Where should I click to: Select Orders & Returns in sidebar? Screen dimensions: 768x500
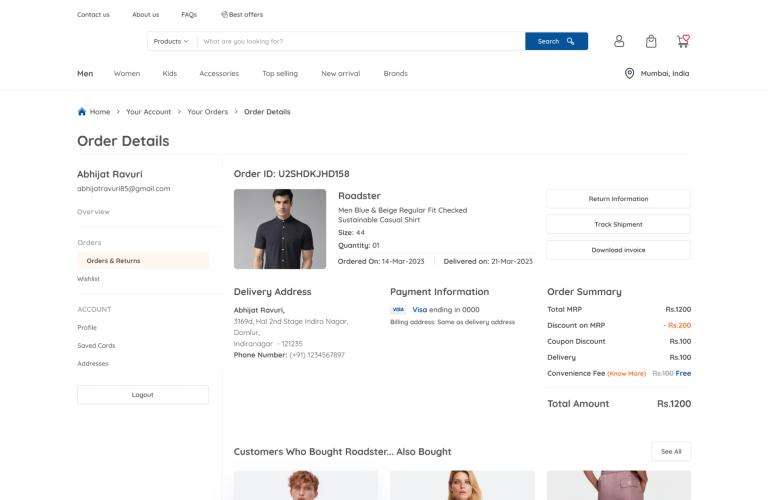(x=113, y=261)
